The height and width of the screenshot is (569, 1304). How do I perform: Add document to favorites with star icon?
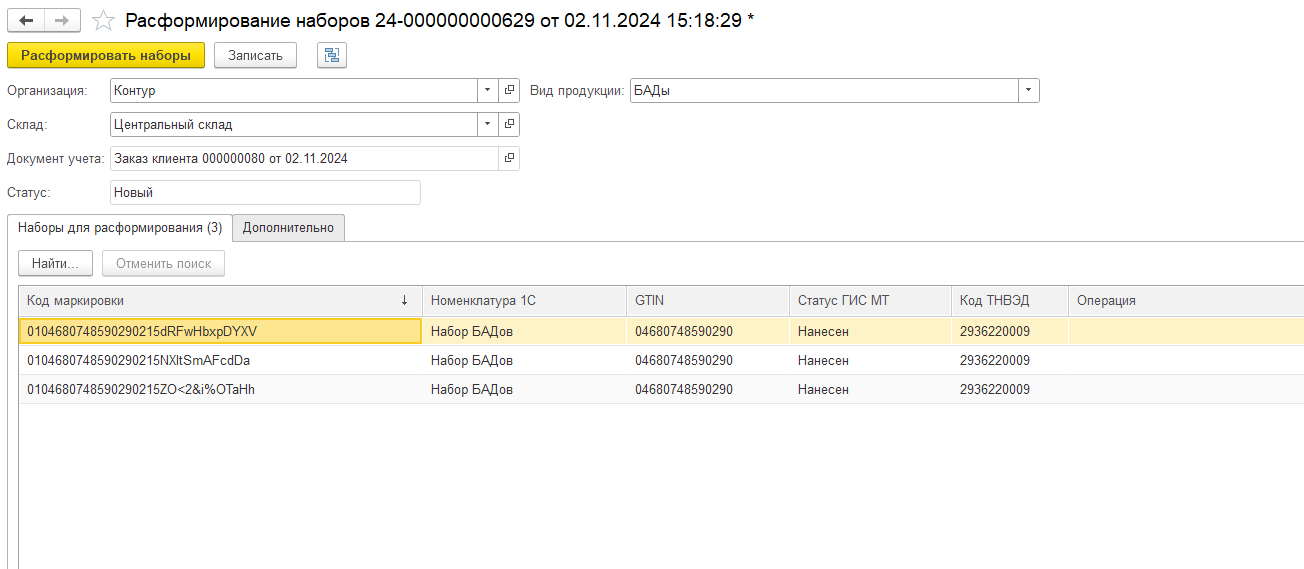103,21
